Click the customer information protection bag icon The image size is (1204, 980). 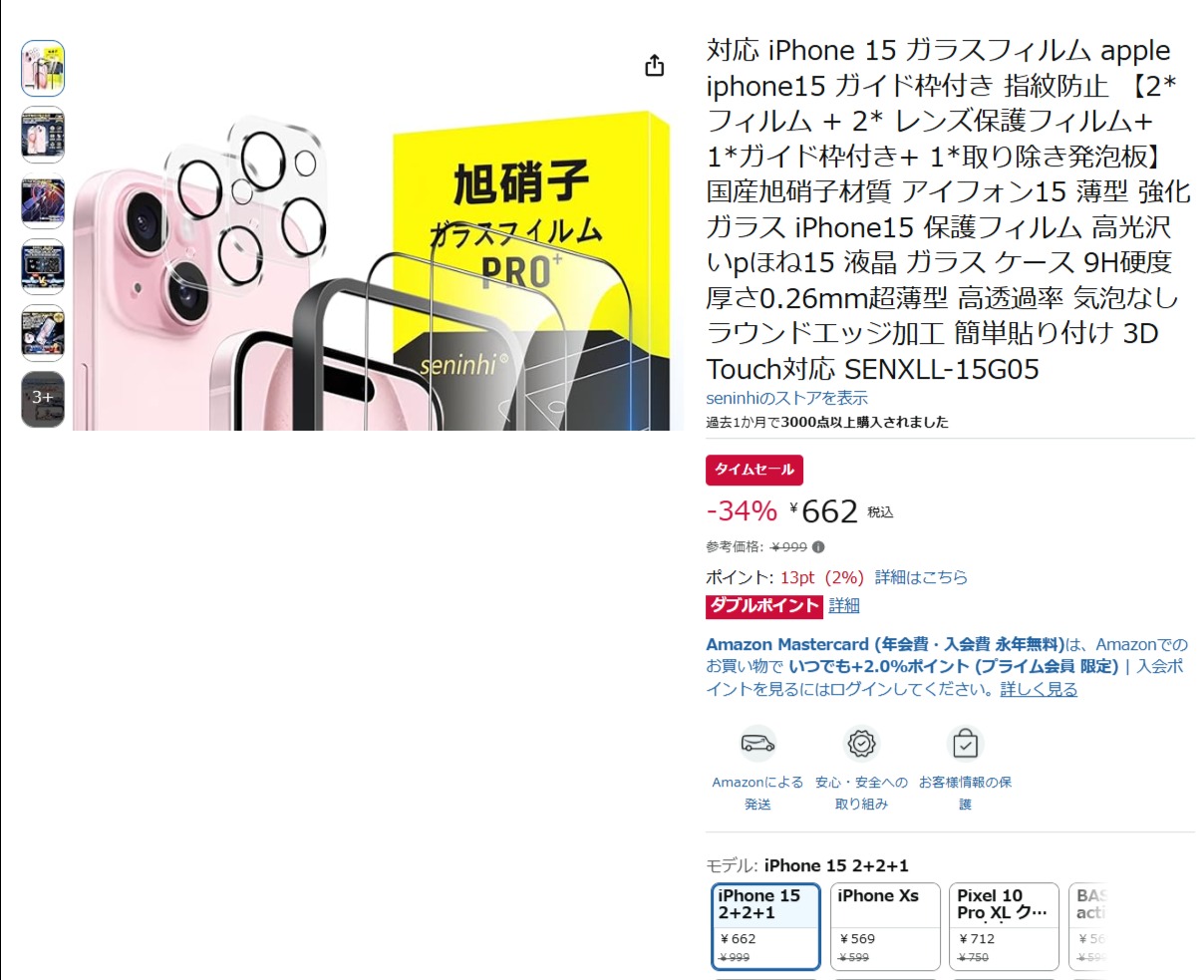pos(965,744)
